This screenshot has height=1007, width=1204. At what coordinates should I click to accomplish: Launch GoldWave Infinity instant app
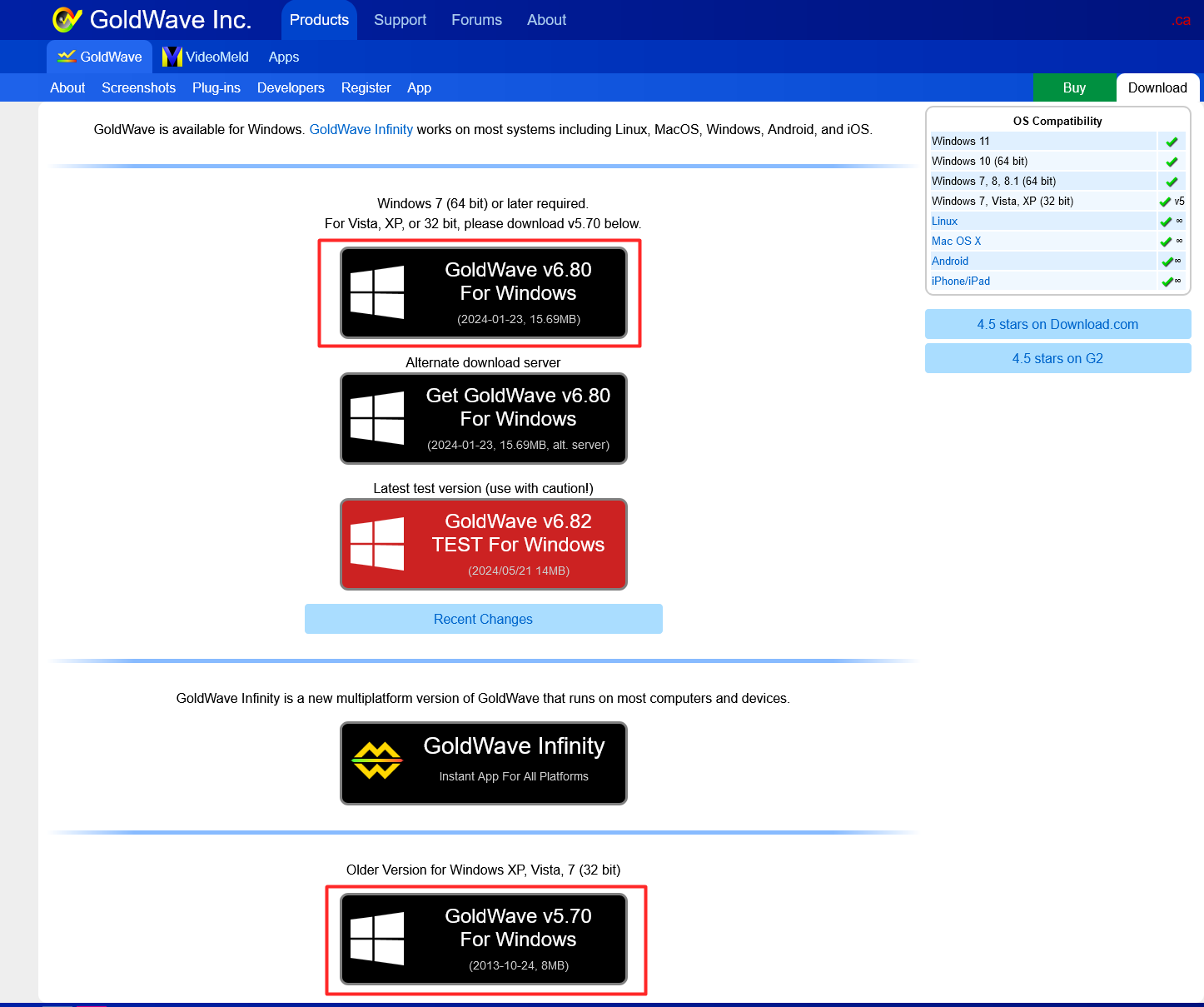483,763
